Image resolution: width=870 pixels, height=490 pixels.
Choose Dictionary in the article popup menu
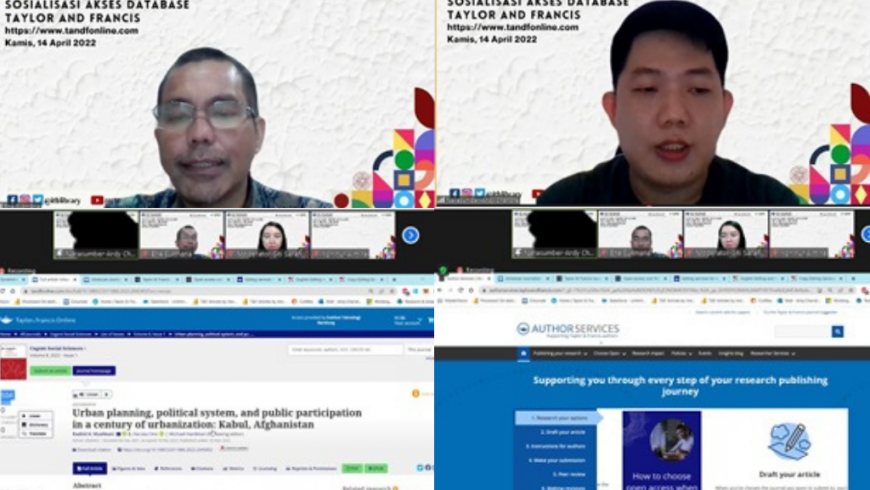click(36, 425)
